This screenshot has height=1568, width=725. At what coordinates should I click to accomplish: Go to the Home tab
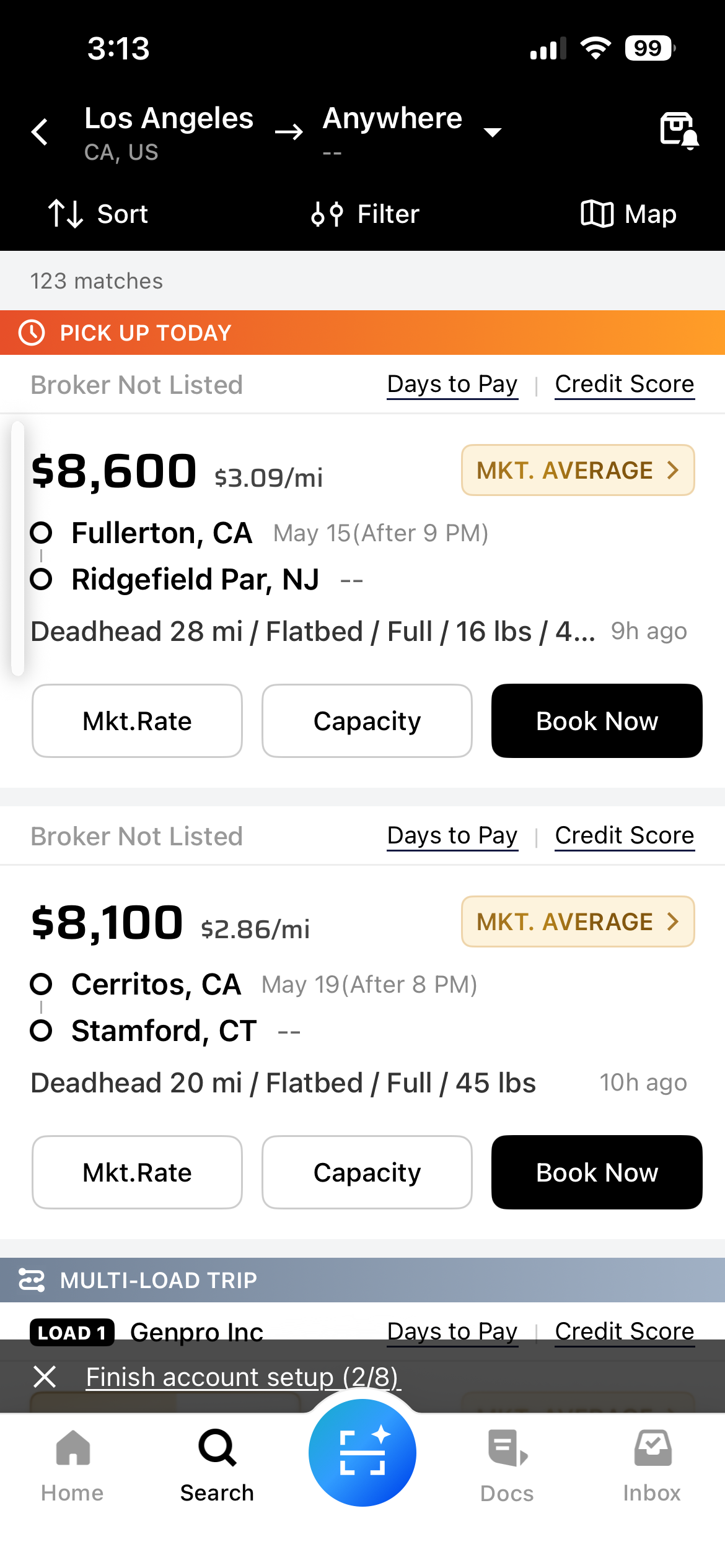point(72,1466)
